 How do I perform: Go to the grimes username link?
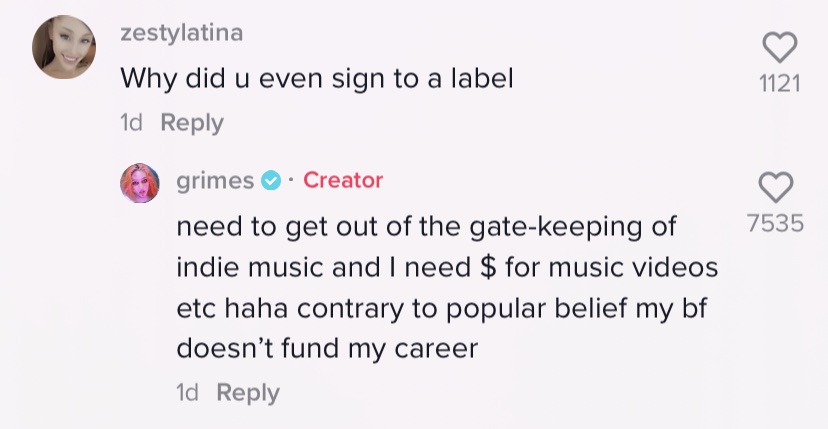pos(215,181)
